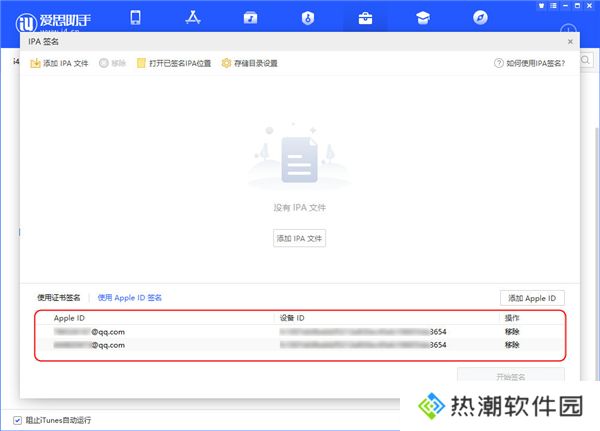Screen dimensions: 600x431
Task: Click the 操作 column header
Action: point(512,318)
